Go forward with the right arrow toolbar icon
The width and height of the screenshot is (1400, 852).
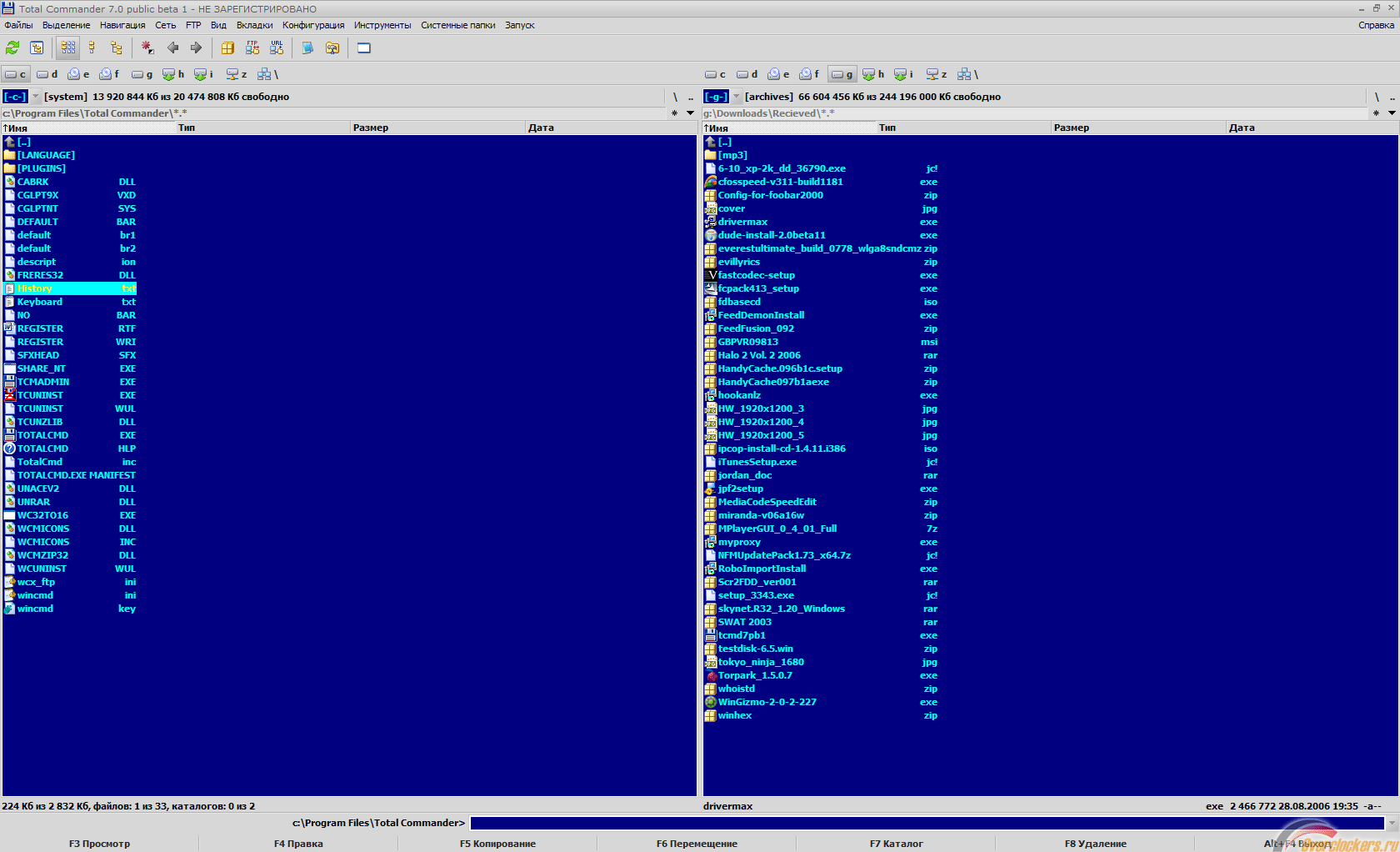click(x=196, y=48)
